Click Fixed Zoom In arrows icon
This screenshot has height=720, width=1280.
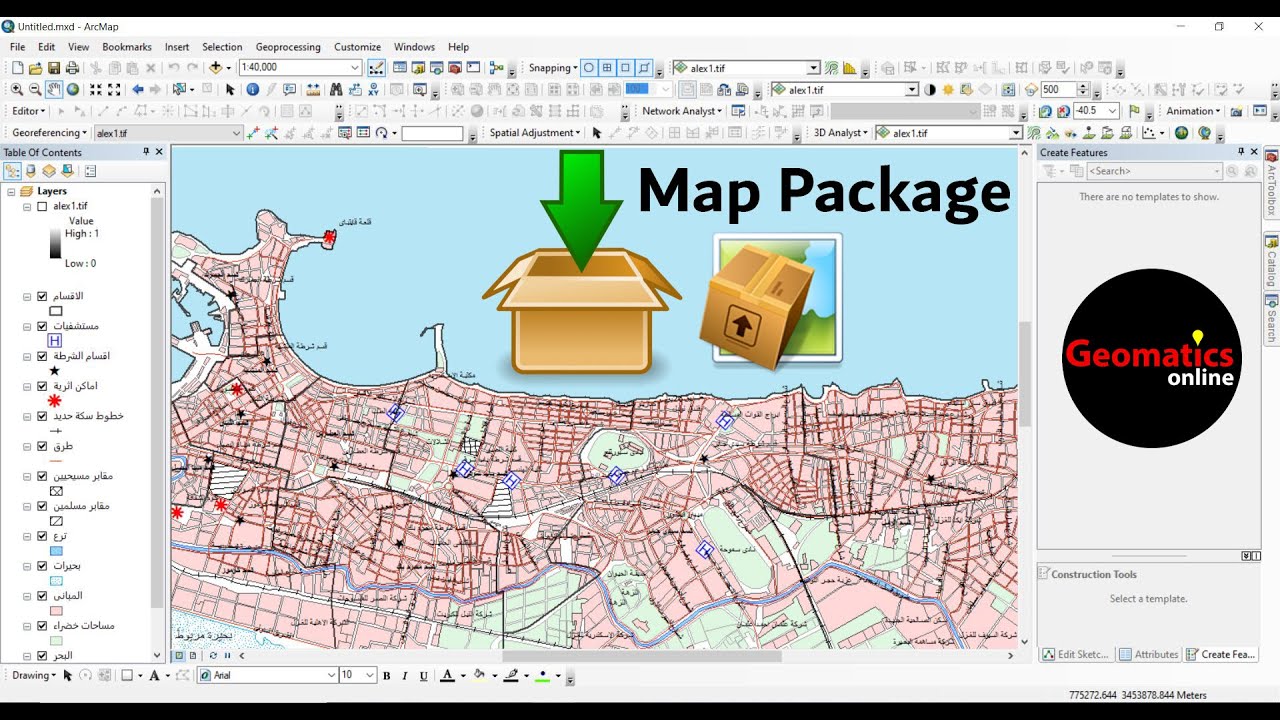pos(96,89)
